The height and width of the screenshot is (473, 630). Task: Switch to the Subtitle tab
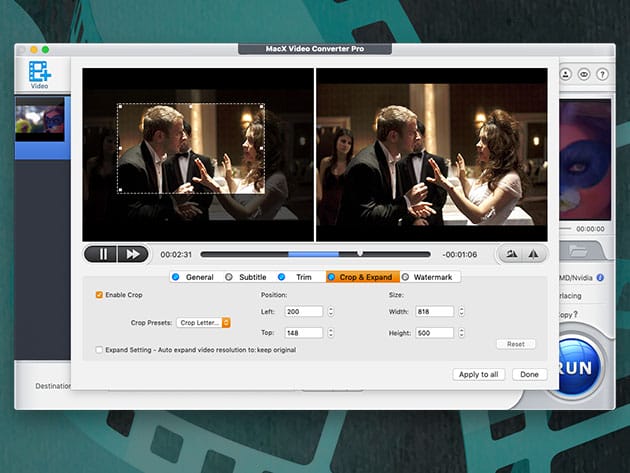[x=230, y=277]
